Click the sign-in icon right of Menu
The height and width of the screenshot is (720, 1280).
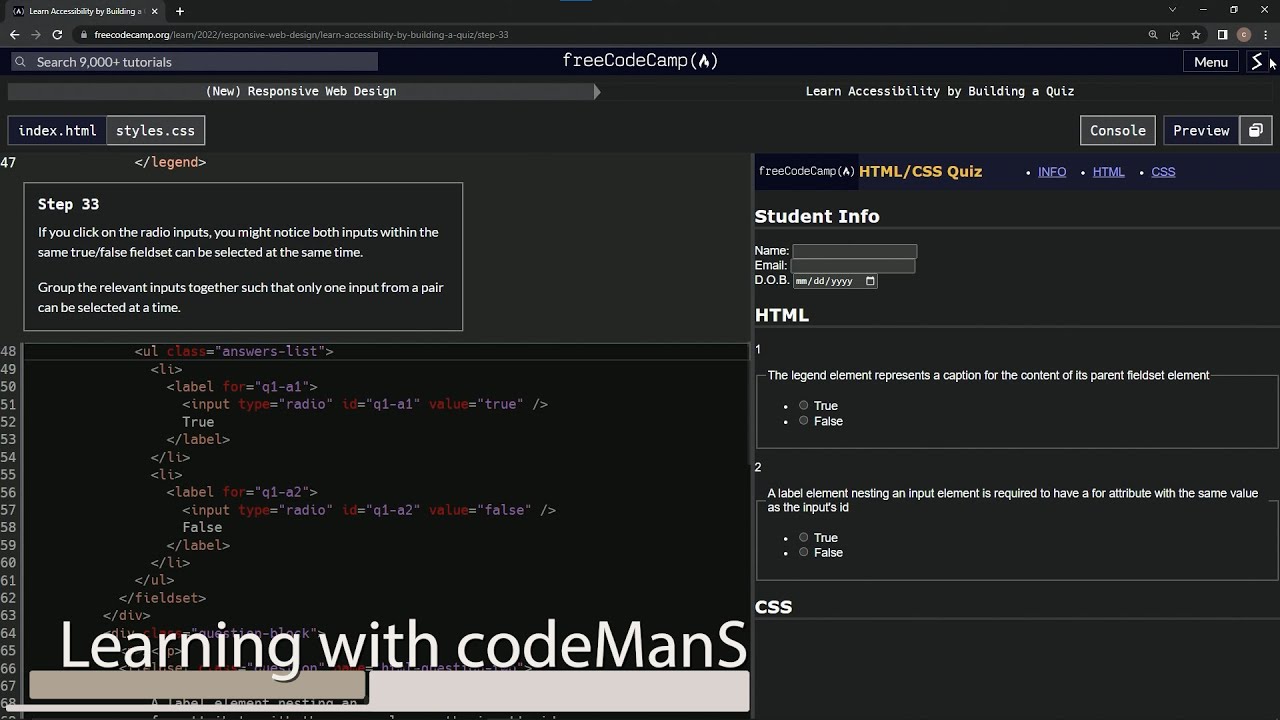pos(1256,61)
